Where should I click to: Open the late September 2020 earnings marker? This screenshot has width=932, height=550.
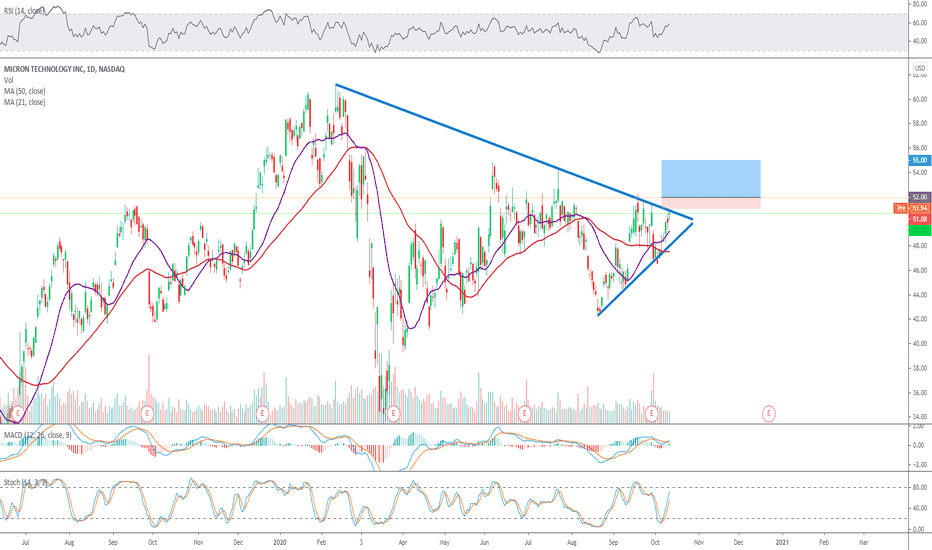click(x=652, y=413)
